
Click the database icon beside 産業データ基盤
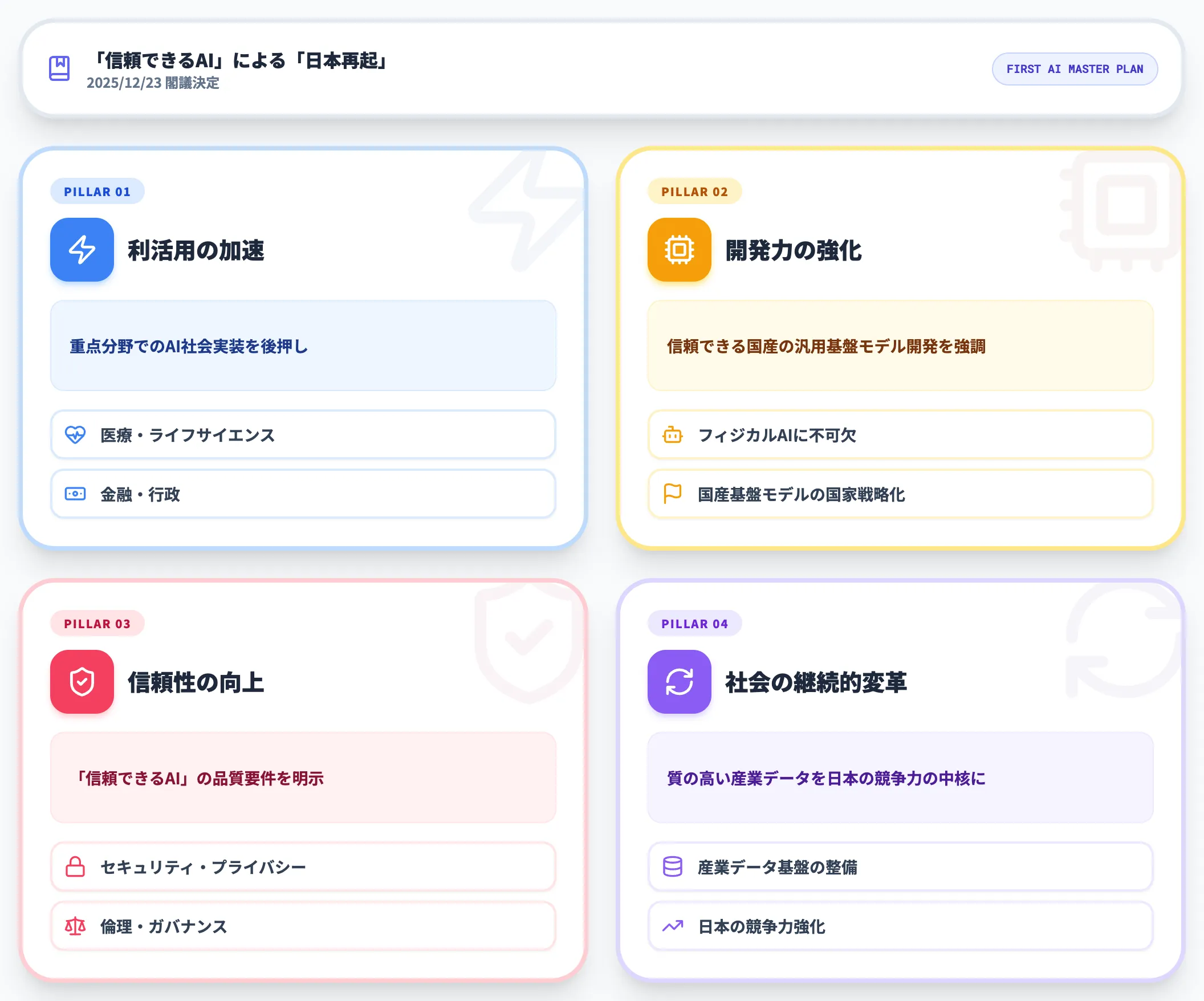coord(673,866)
